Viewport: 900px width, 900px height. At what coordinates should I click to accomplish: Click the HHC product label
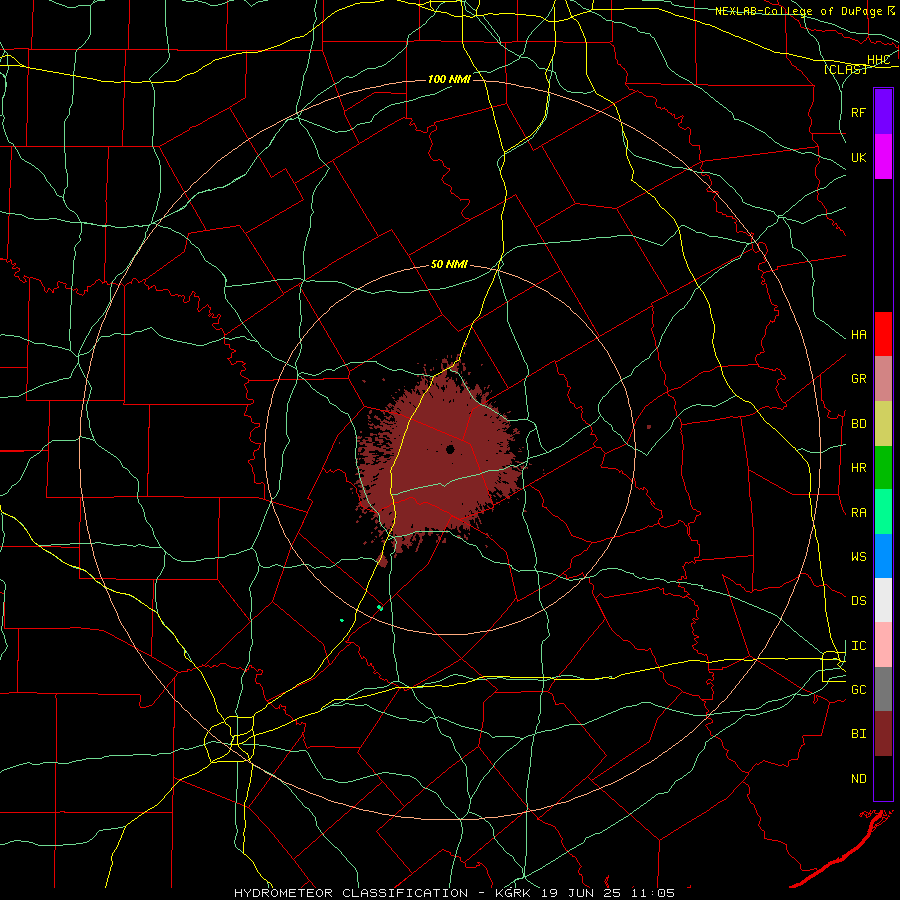pyautogui.click(x=878, y=60)
